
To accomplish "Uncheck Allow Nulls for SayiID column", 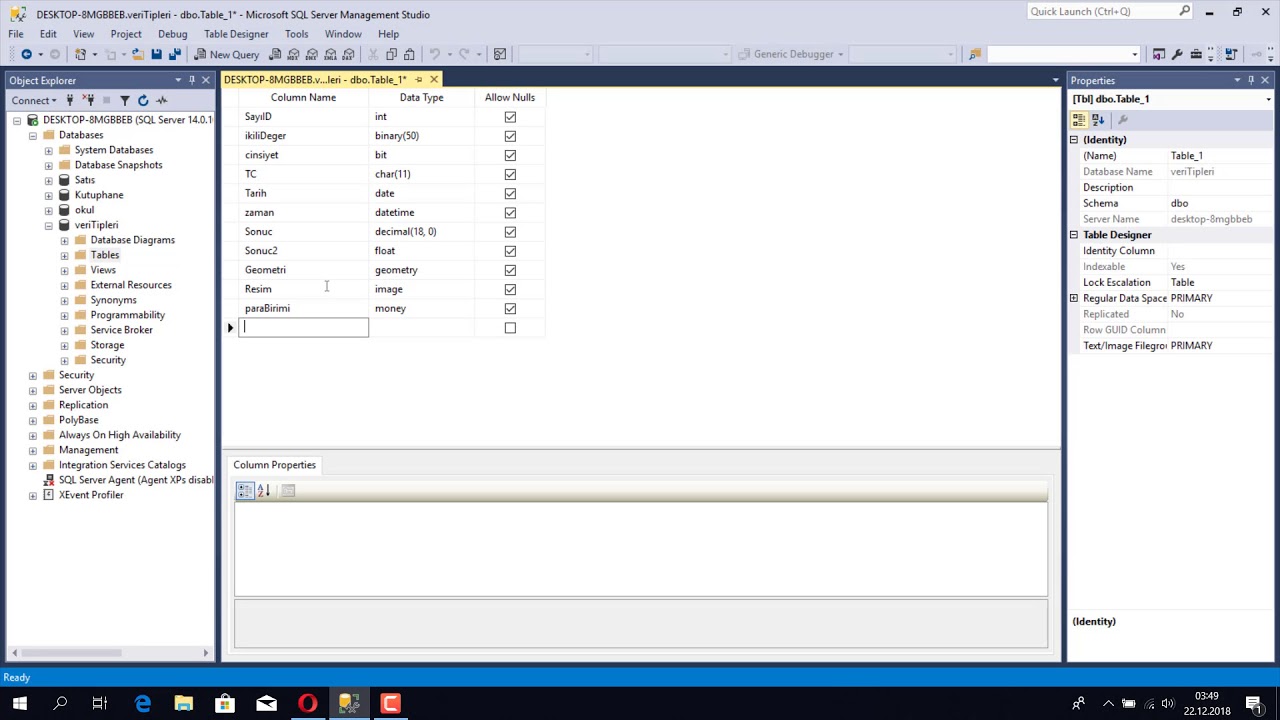I will point(510,117).
